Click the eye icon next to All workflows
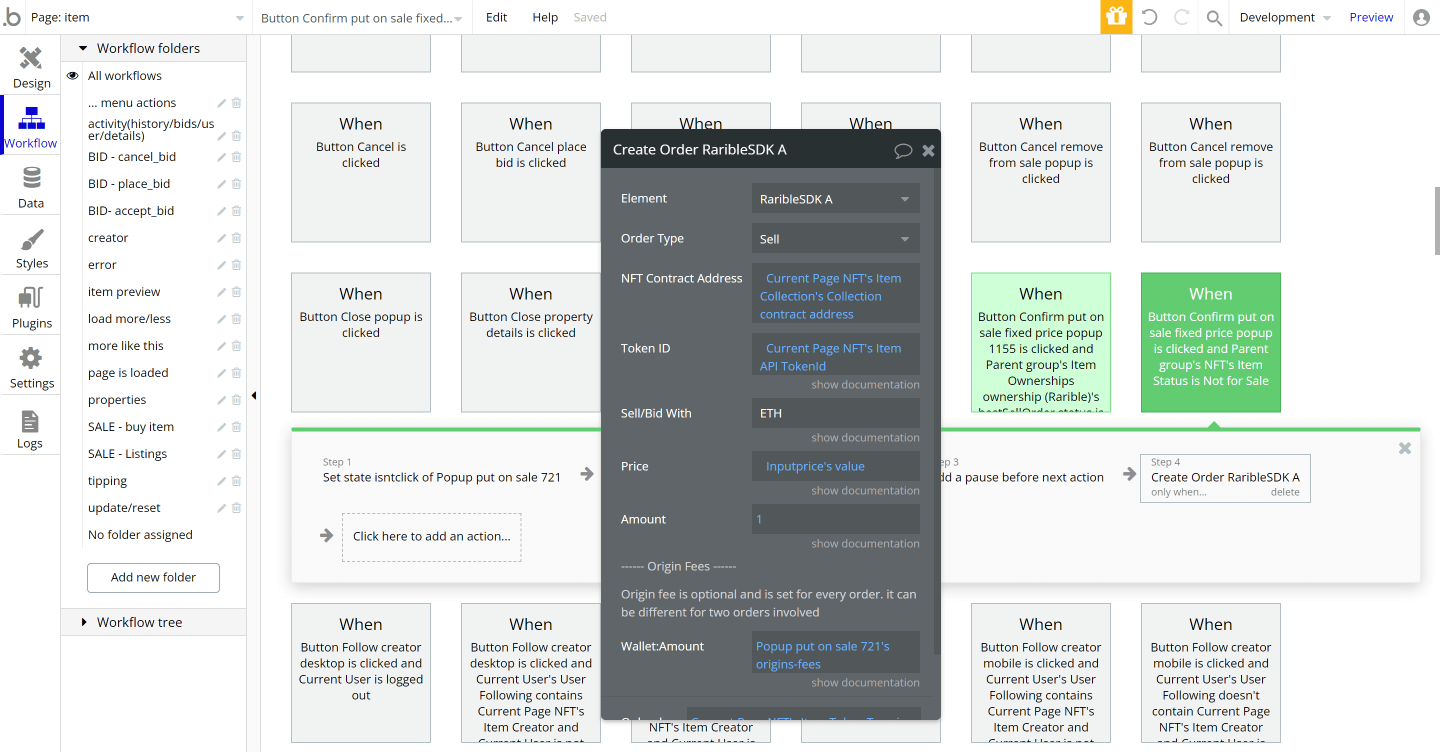Viewport: 1440px width, 752px height. coord(71,75)
